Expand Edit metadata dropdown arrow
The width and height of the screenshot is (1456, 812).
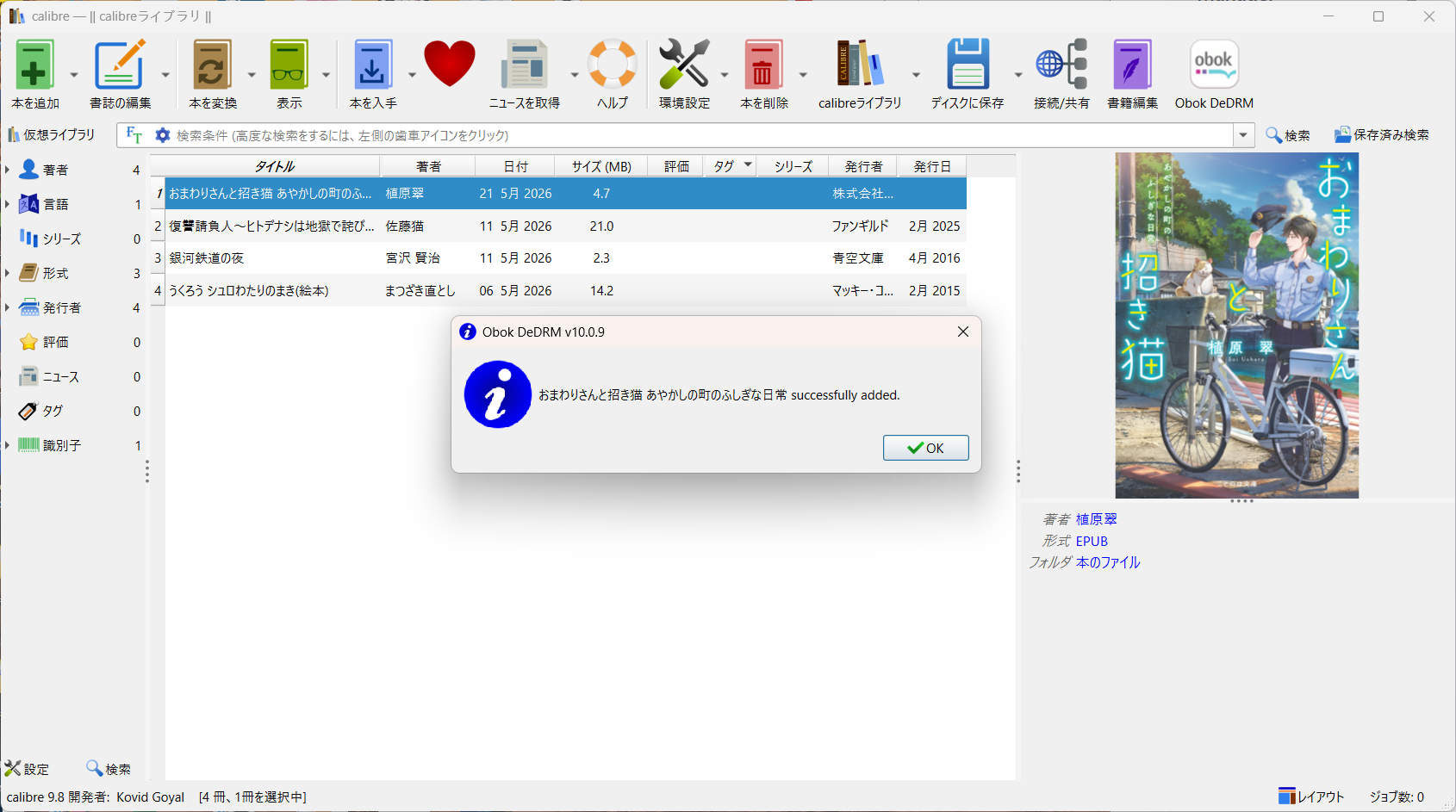pos(165,75)
